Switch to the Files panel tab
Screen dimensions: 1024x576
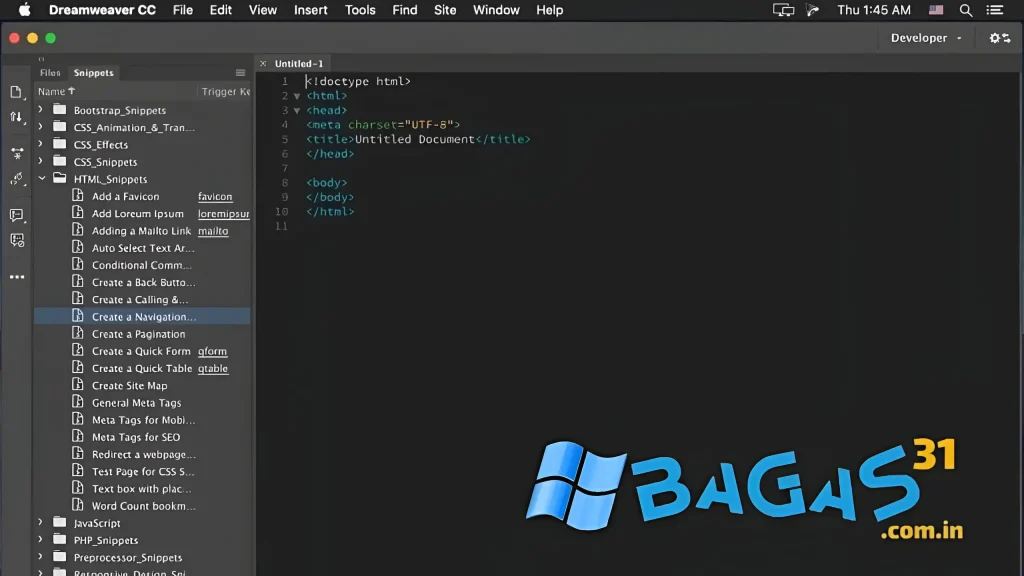point(50,72)
